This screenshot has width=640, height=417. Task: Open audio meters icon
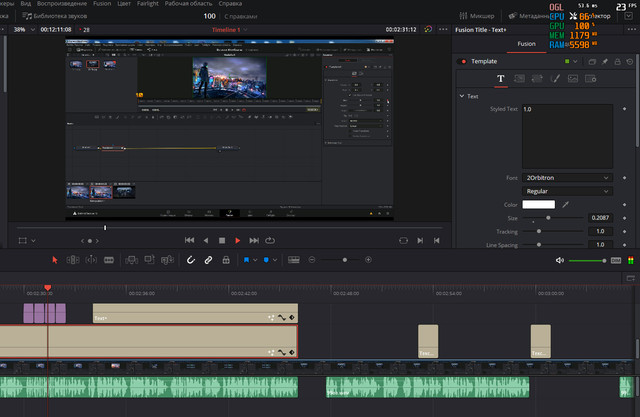pos(631,260)
